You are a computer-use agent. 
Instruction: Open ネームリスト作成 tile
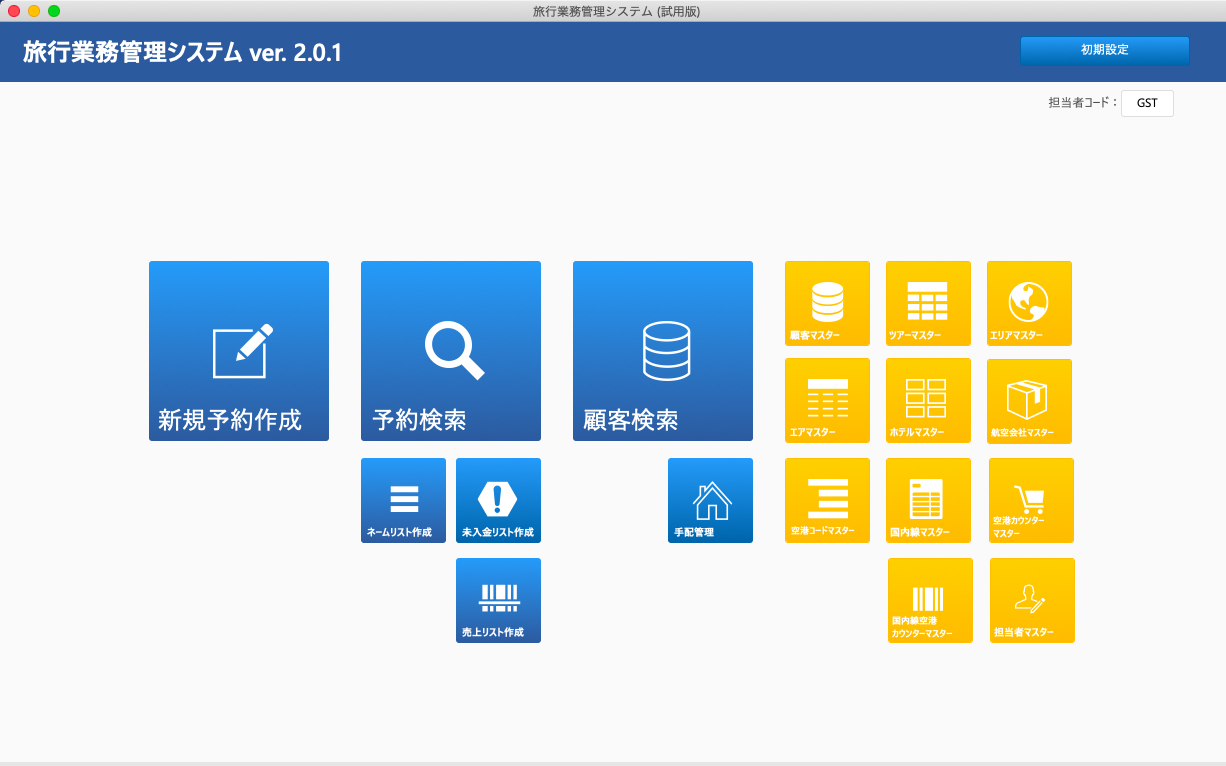click(x=403, y=500)
